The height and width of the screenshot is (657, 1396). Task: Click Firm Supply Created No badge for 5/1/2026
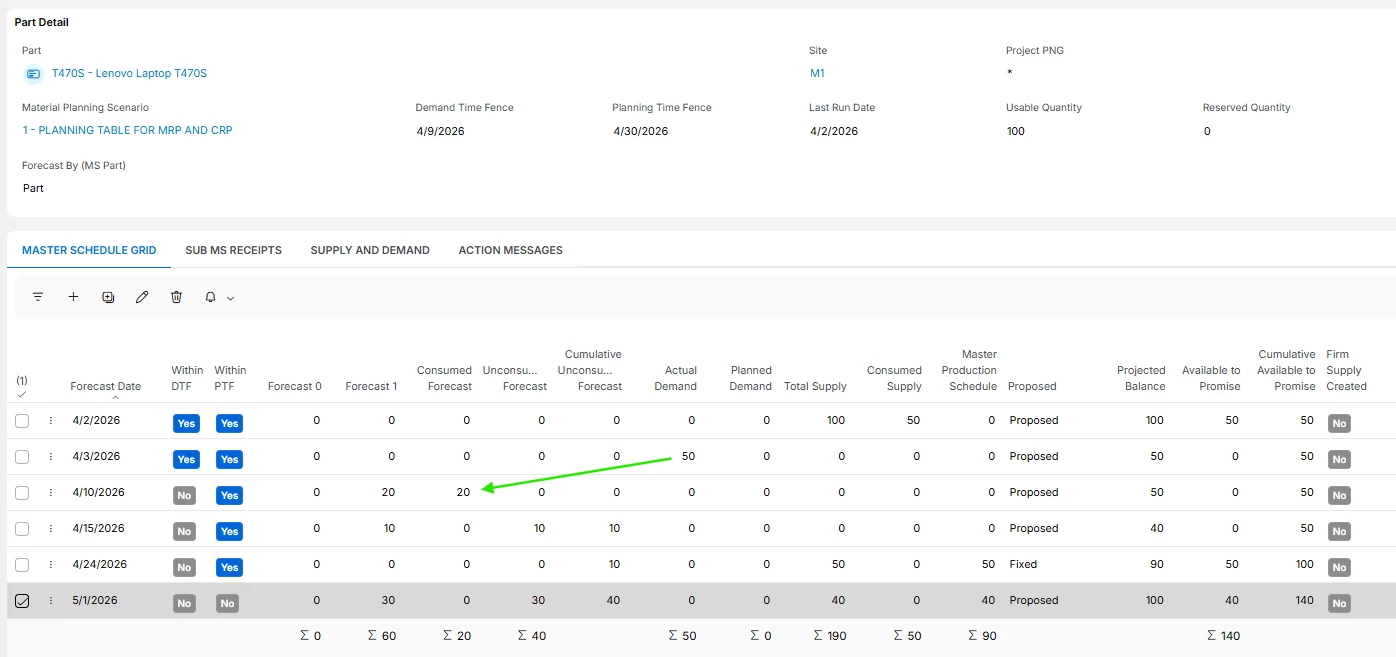[x=1339, y=603]
